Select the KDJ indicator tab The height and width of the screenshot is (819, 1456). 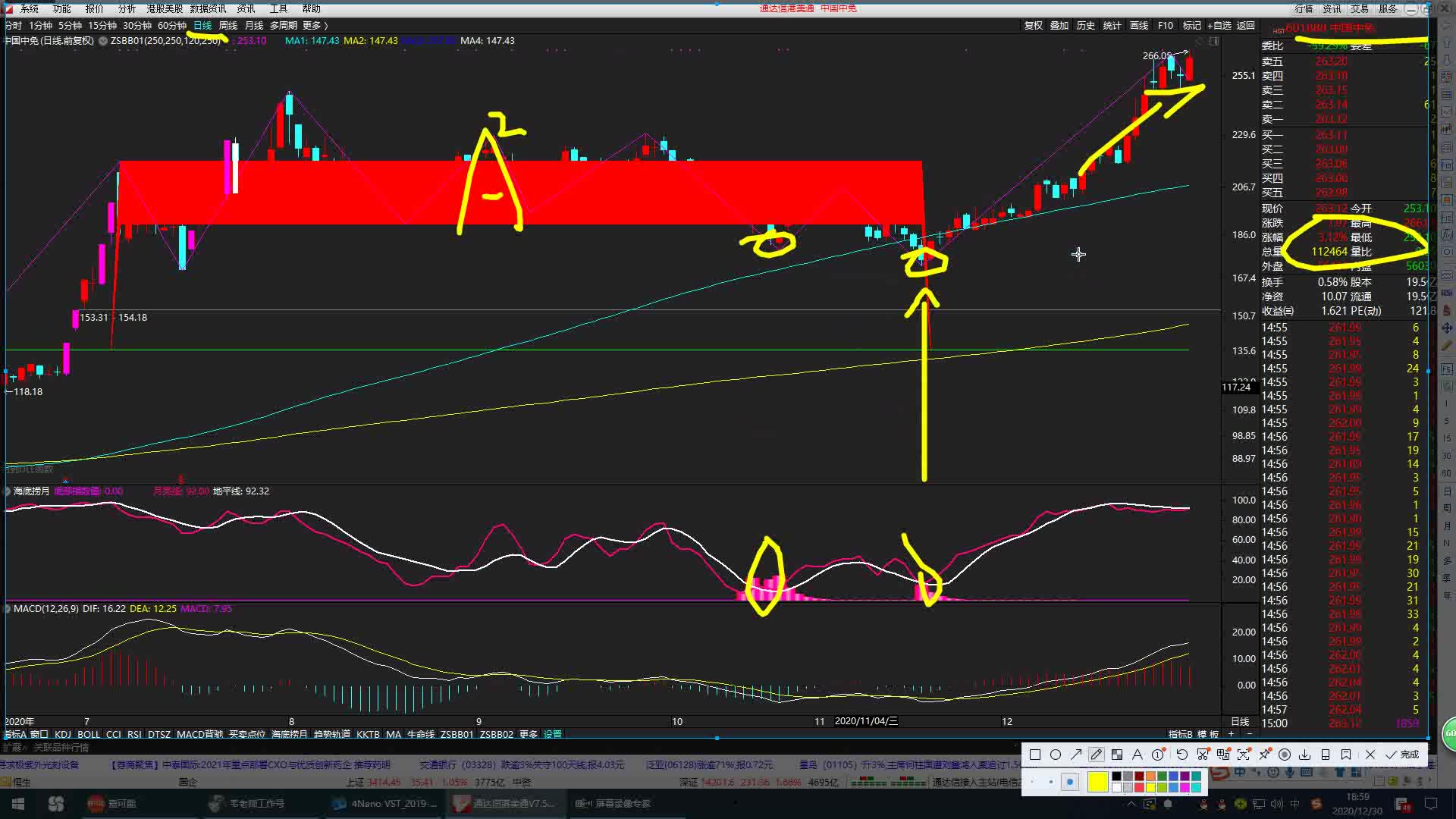tap(63, 734)
